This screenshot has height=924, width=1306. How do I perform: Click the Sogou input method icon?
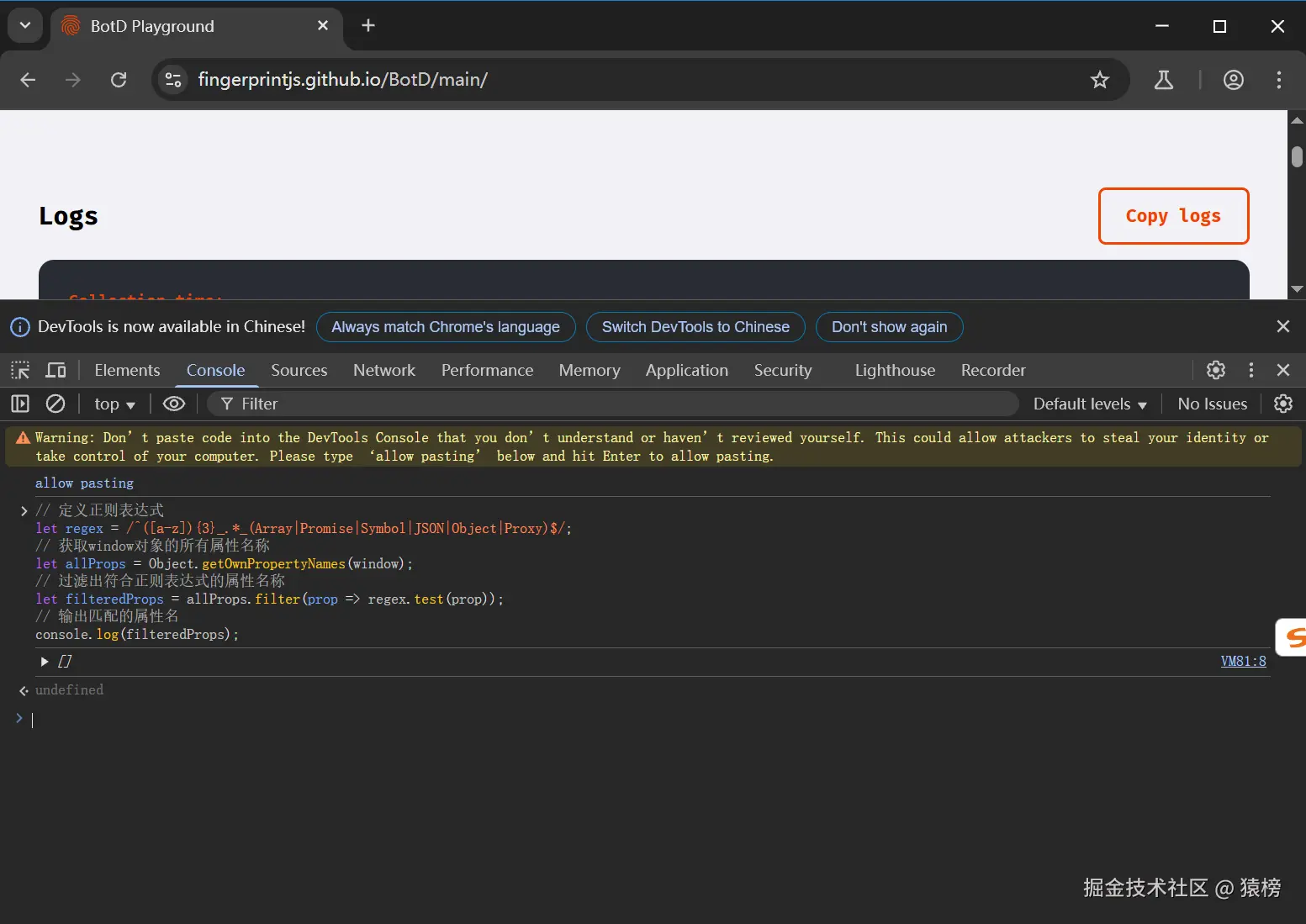tap(1293, 637)
